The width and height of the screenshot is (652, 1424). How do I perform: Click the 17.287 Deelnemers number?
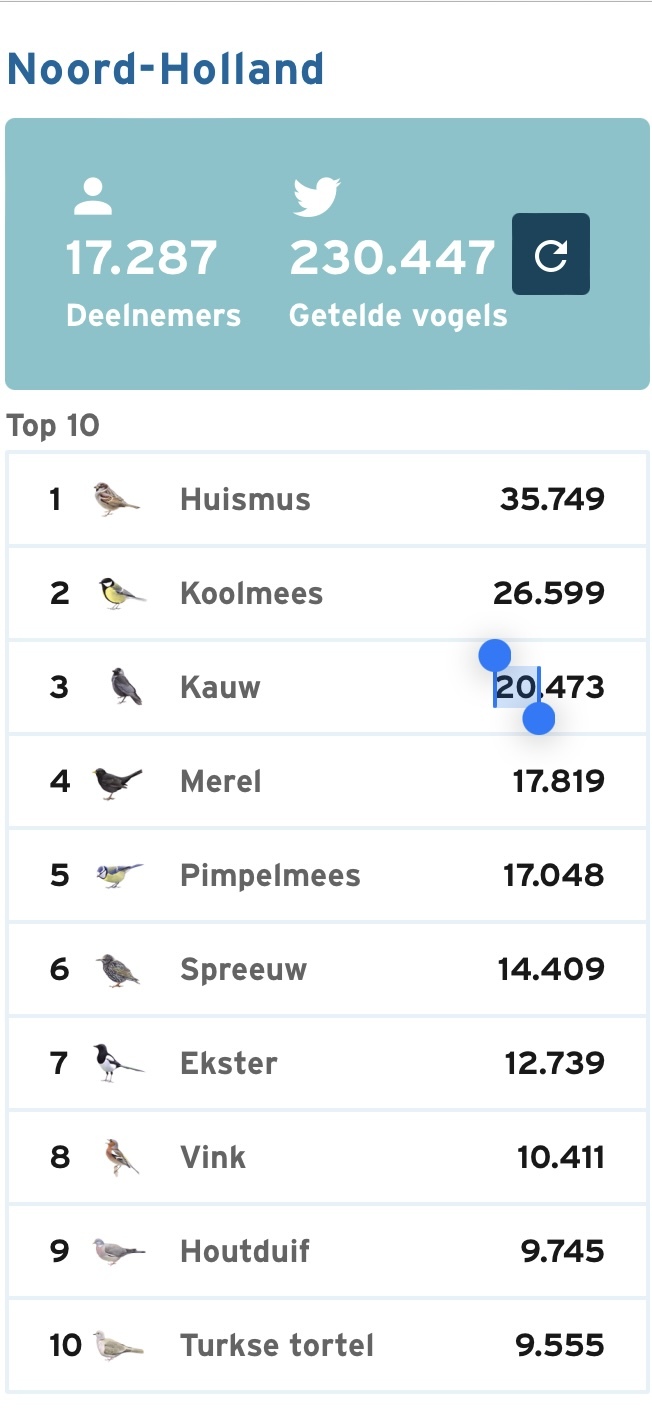[x=142, y=258]
